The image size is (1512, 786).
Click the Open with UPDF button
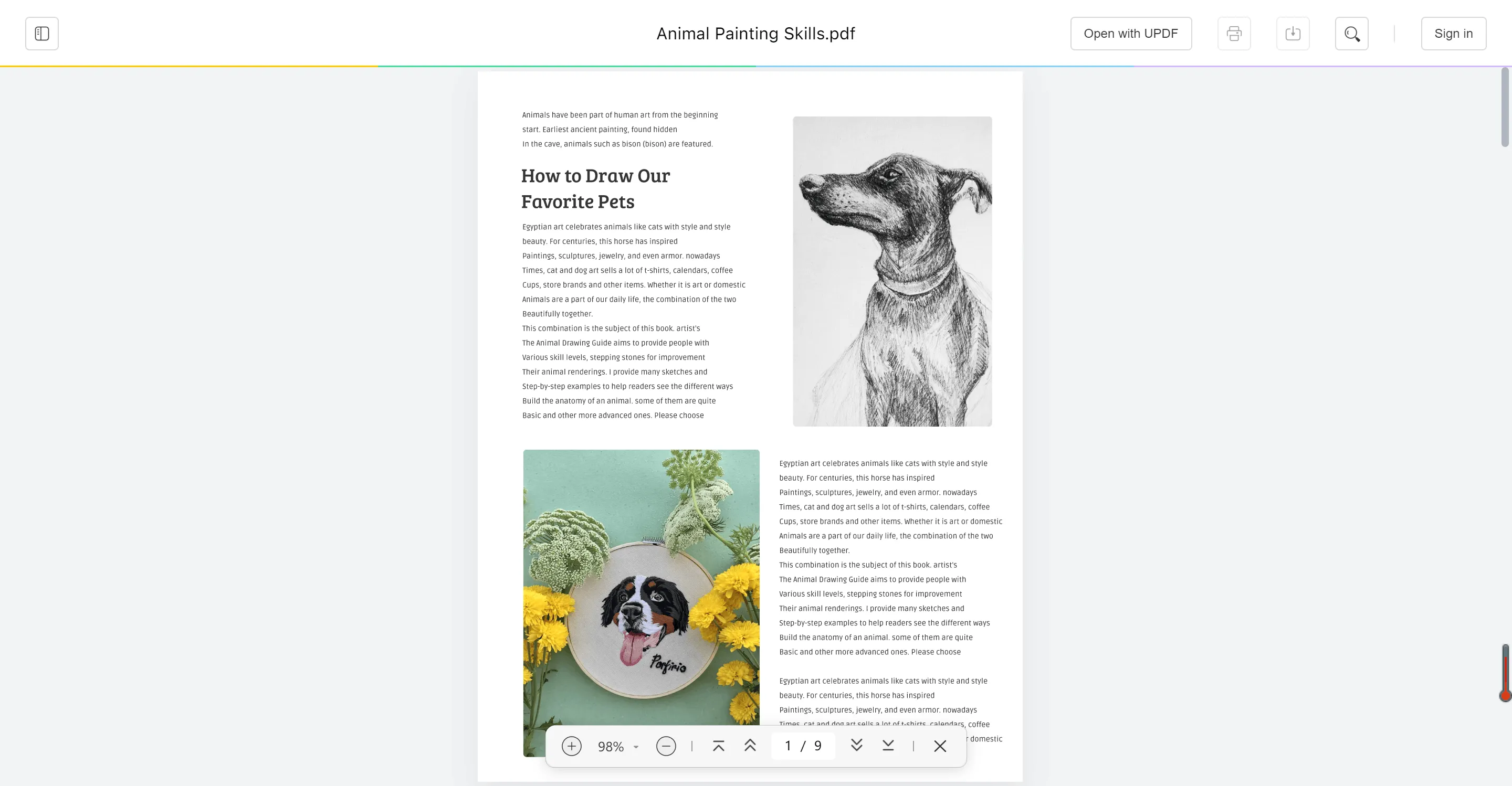click(x=1131, y=33)
